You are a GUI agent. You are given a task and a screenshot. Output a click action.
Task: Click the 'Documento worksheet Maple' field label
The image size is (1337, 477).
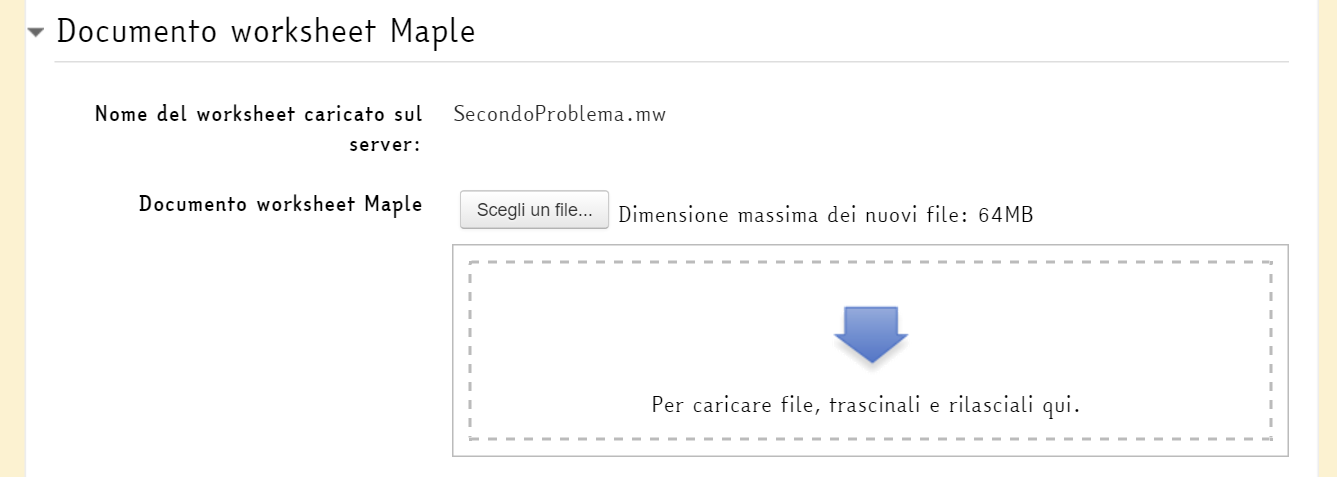pyautogui.click(x=281, y=204)
